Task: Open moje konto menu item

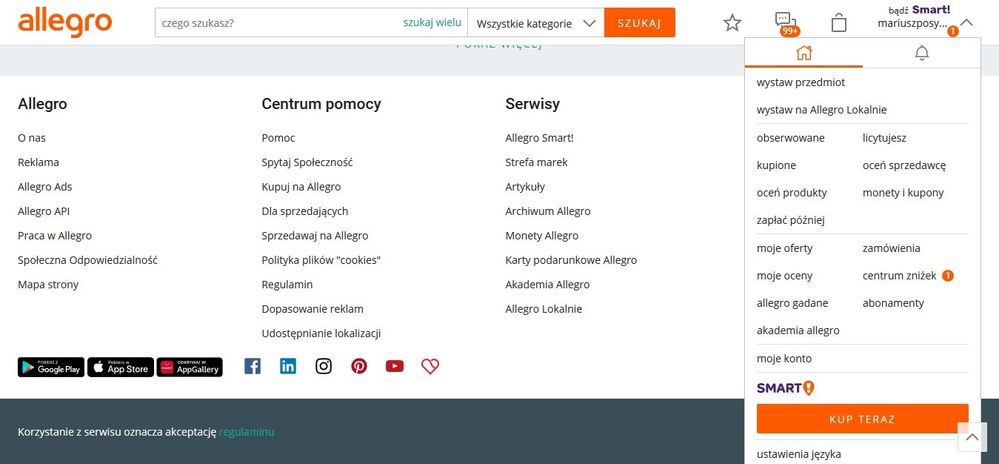Action: click(784, 358)
